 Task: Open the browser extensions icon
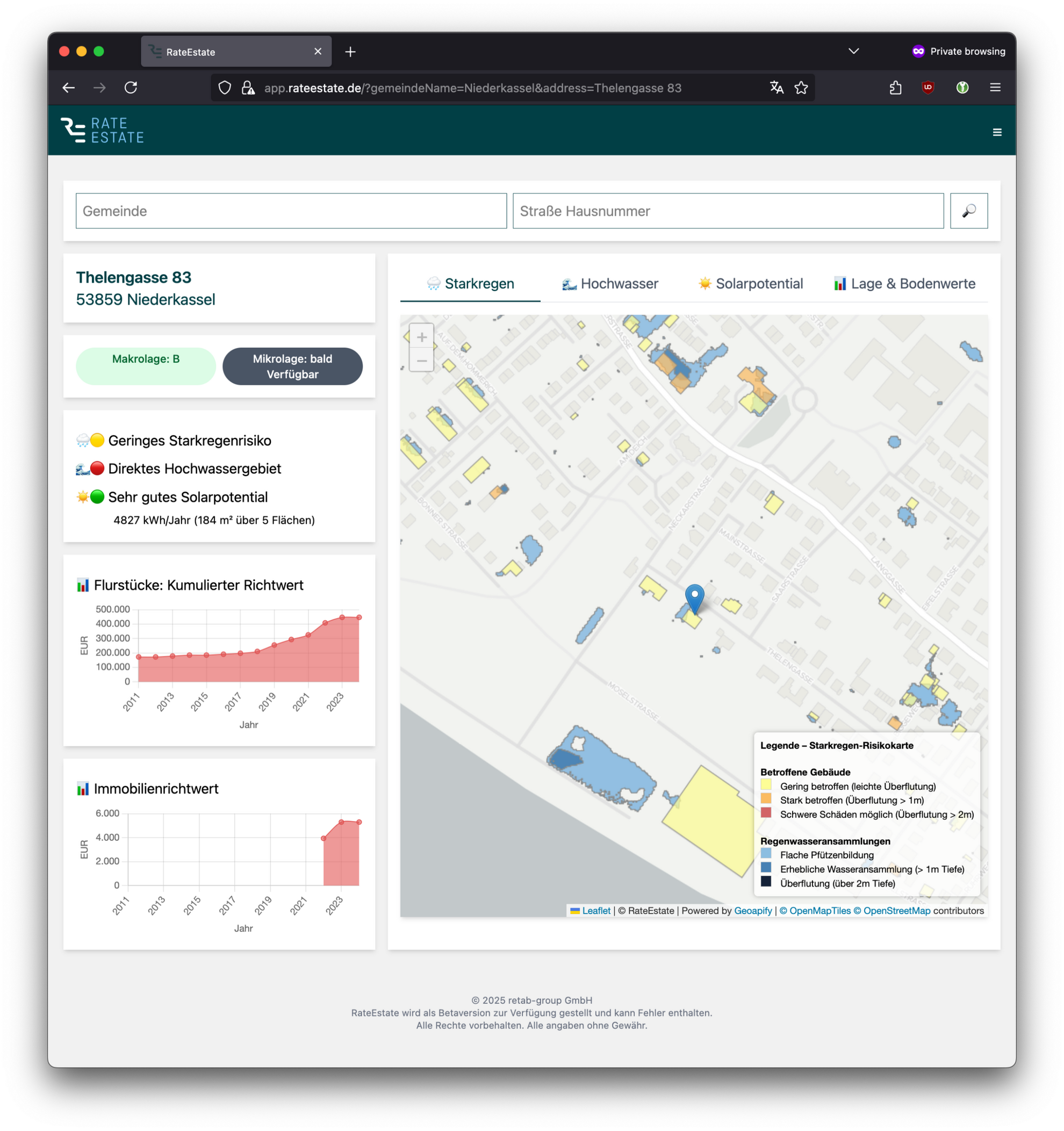point(896,88)
